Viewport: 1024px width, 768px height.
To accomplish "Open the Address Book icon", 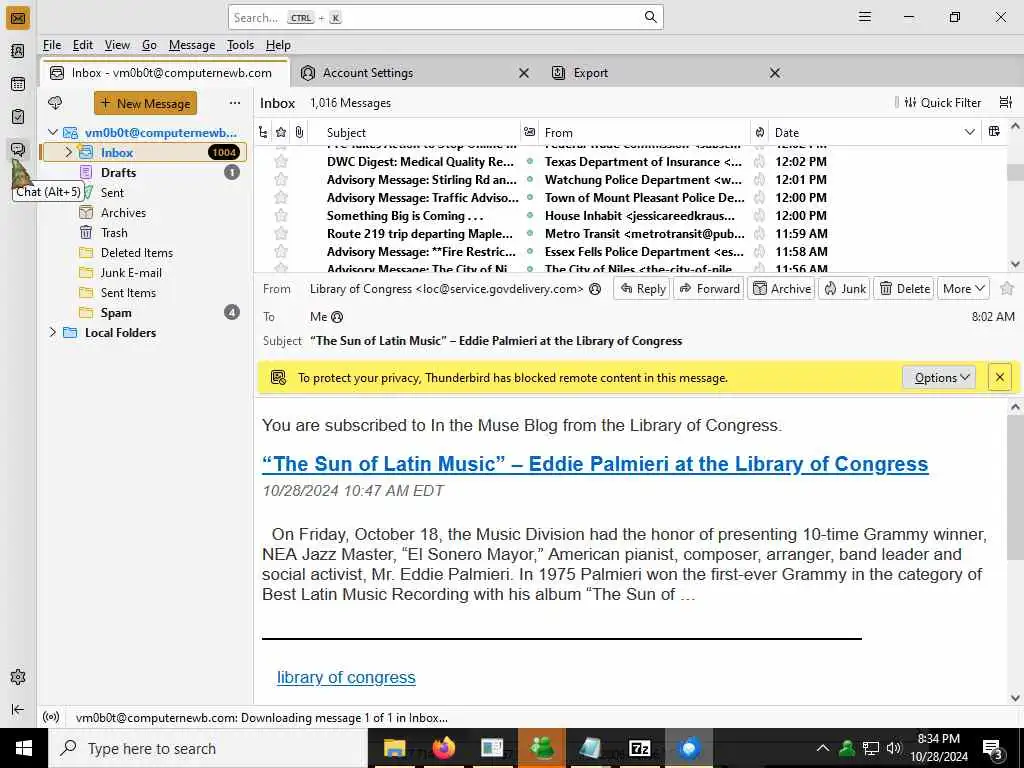I will pyautogui.click(x=18, y=51).
